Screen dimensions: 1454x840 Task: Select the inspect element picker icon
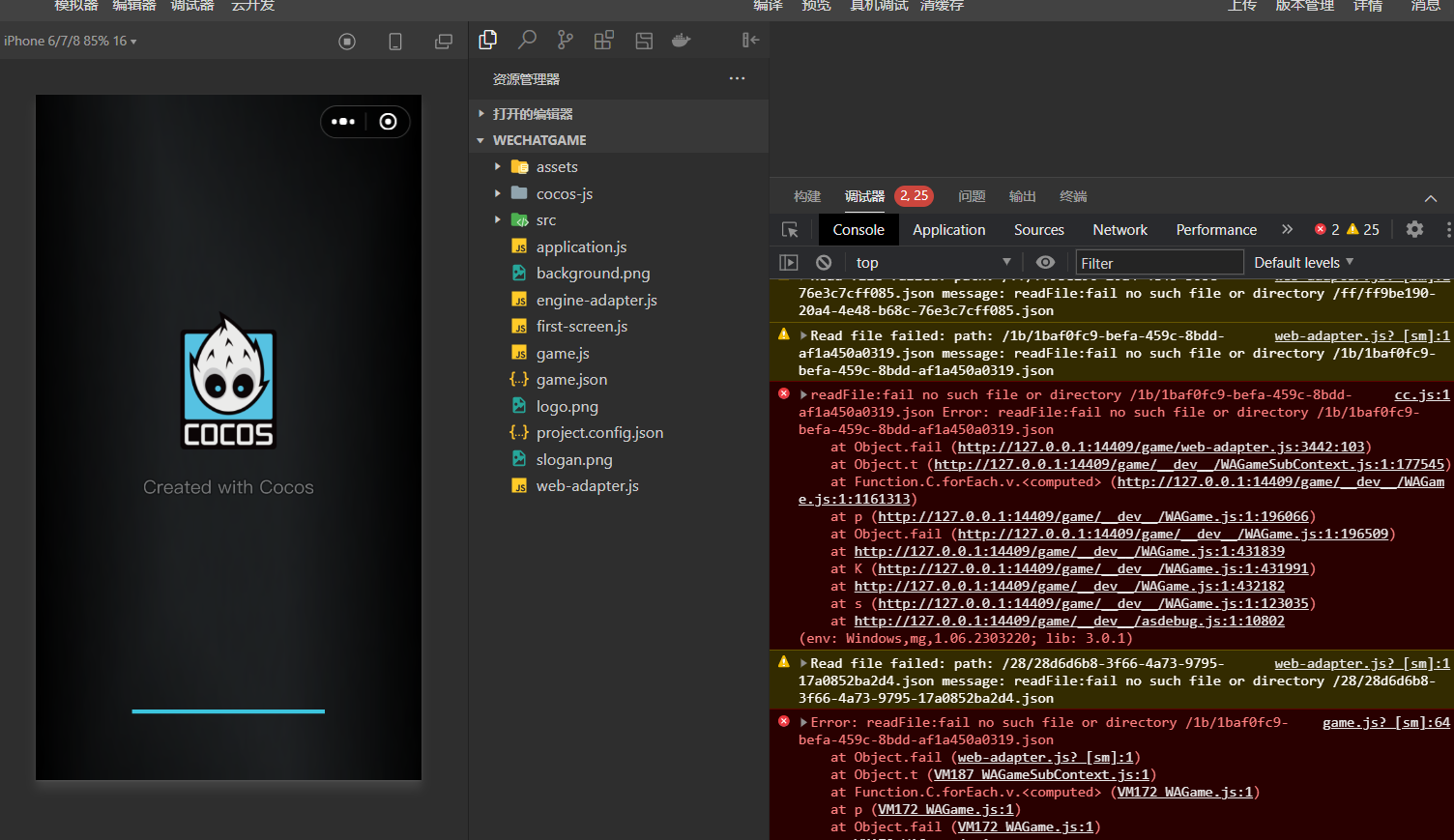point(790,229)
